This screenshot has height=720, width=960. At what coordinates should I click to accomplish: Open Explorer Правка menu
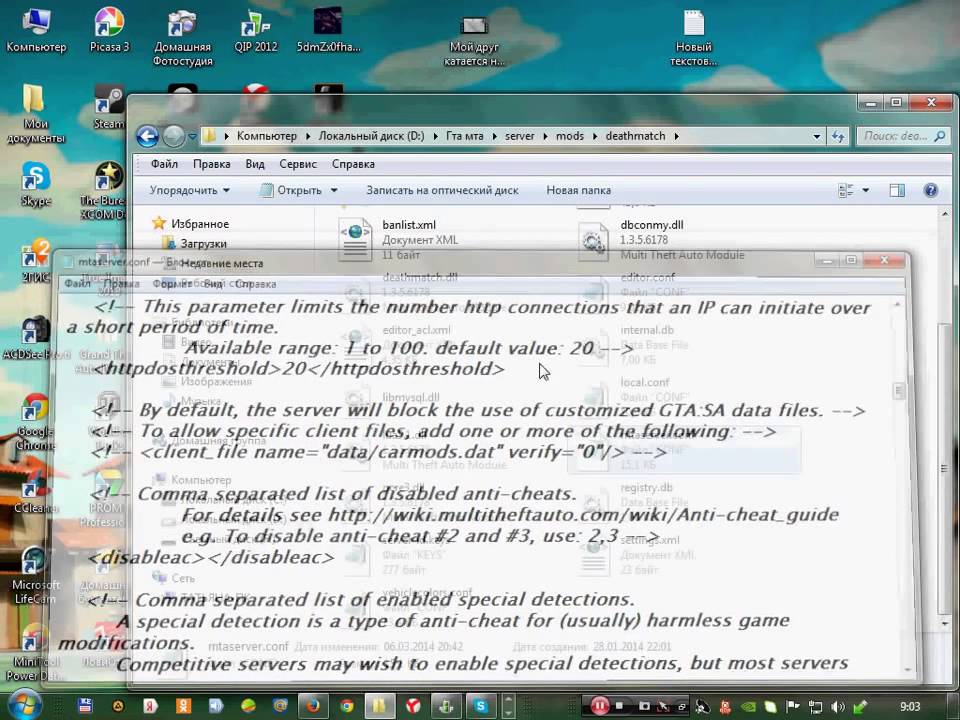pyautogui.click(x=212, y=164)
